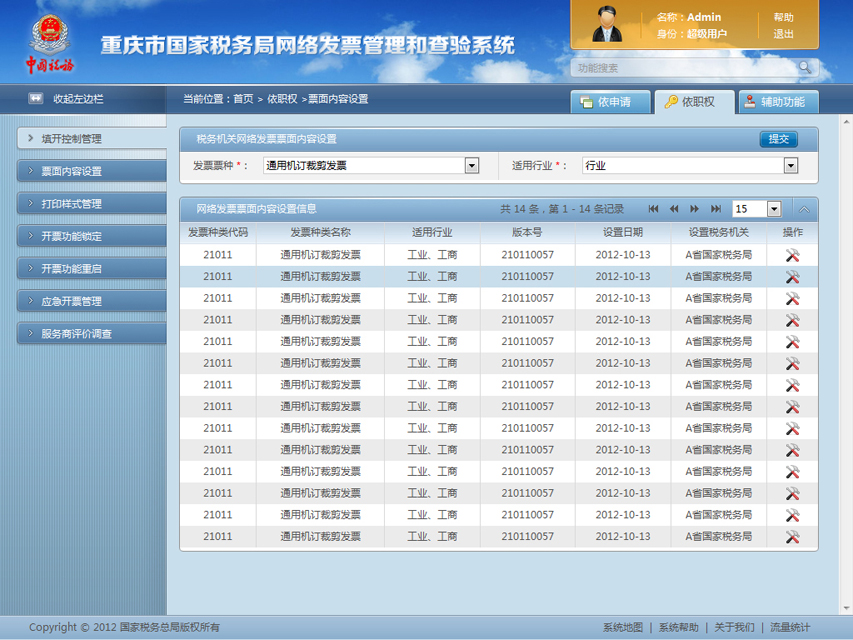Click the page scrollbar's up arrow
Image resolution: width=853 pixels, height=640 pixels.
click(x=846, y=121)
